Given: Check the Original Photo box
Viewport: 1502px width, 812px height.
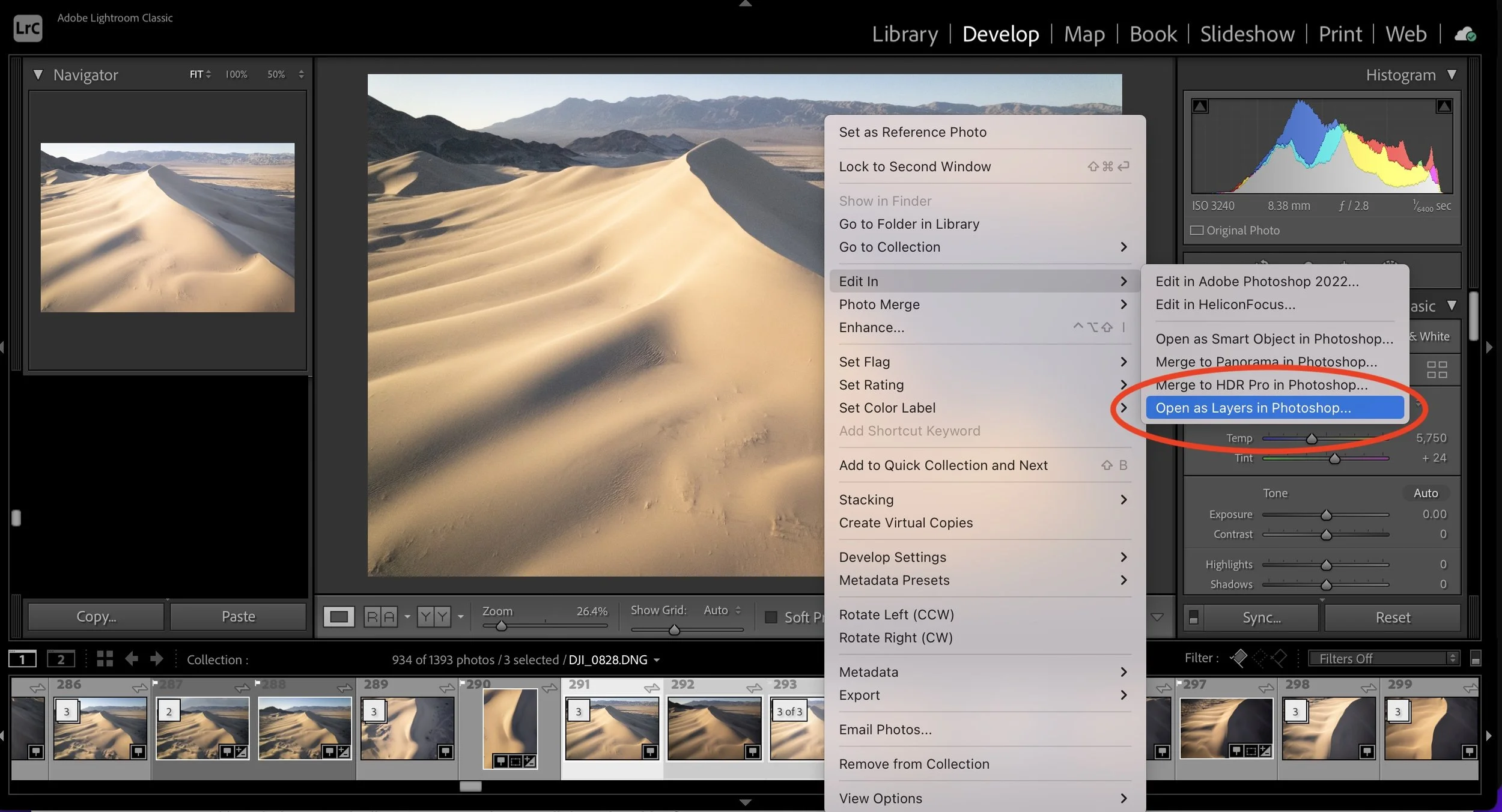Looking at the screenshot, I should 1197,231.
